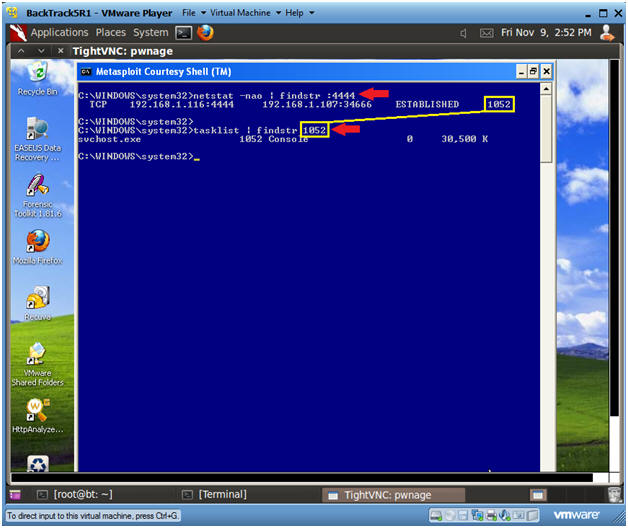Open the System menu
This screenshot has height=528, width=628.
click(x=151, y=32)
